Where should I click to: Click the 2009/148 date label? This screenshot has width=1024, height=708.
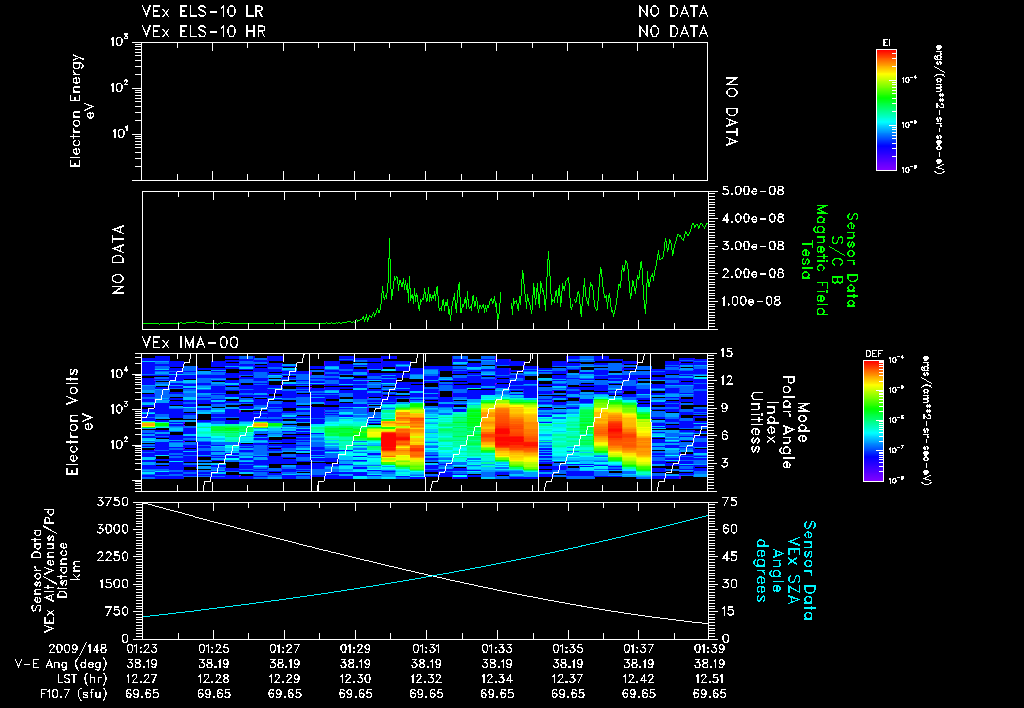coord(78,649)
